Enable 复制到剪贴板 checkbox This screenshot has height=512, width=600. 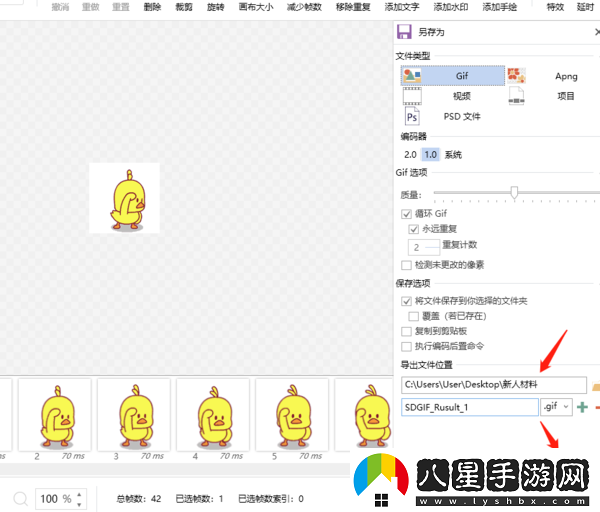(406, 331)
